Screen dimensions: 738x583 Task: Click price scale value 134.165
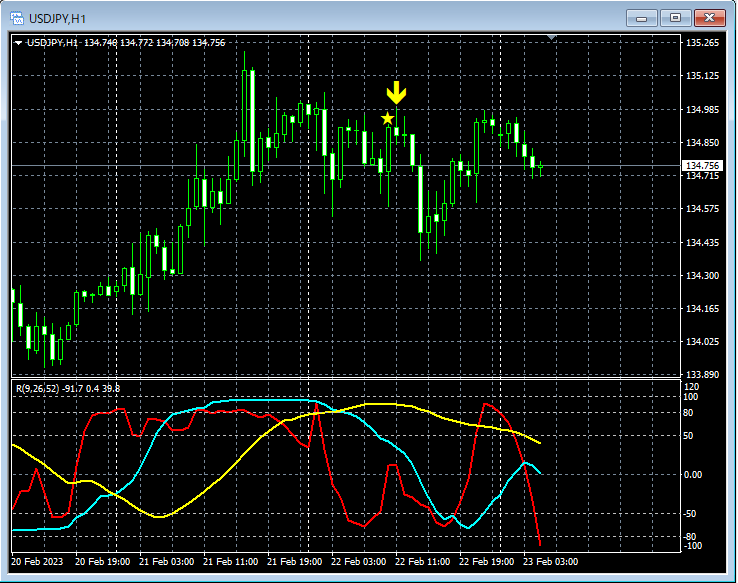[702, 308]
